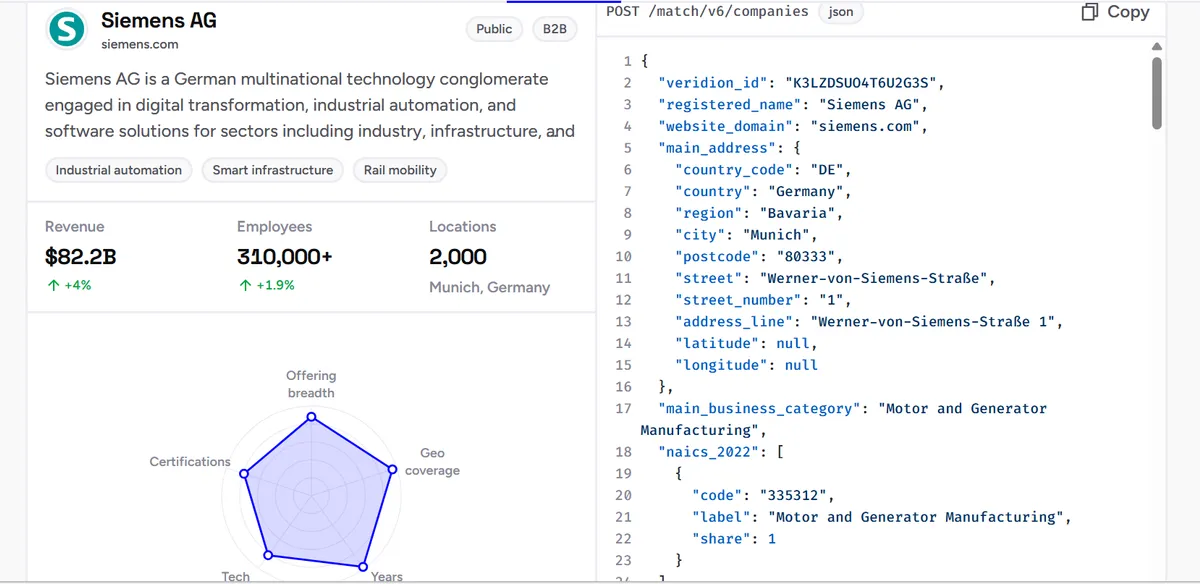Click the company description paragraph
The width and height of the screenshot is (1200, 584).
click(310, 105)
